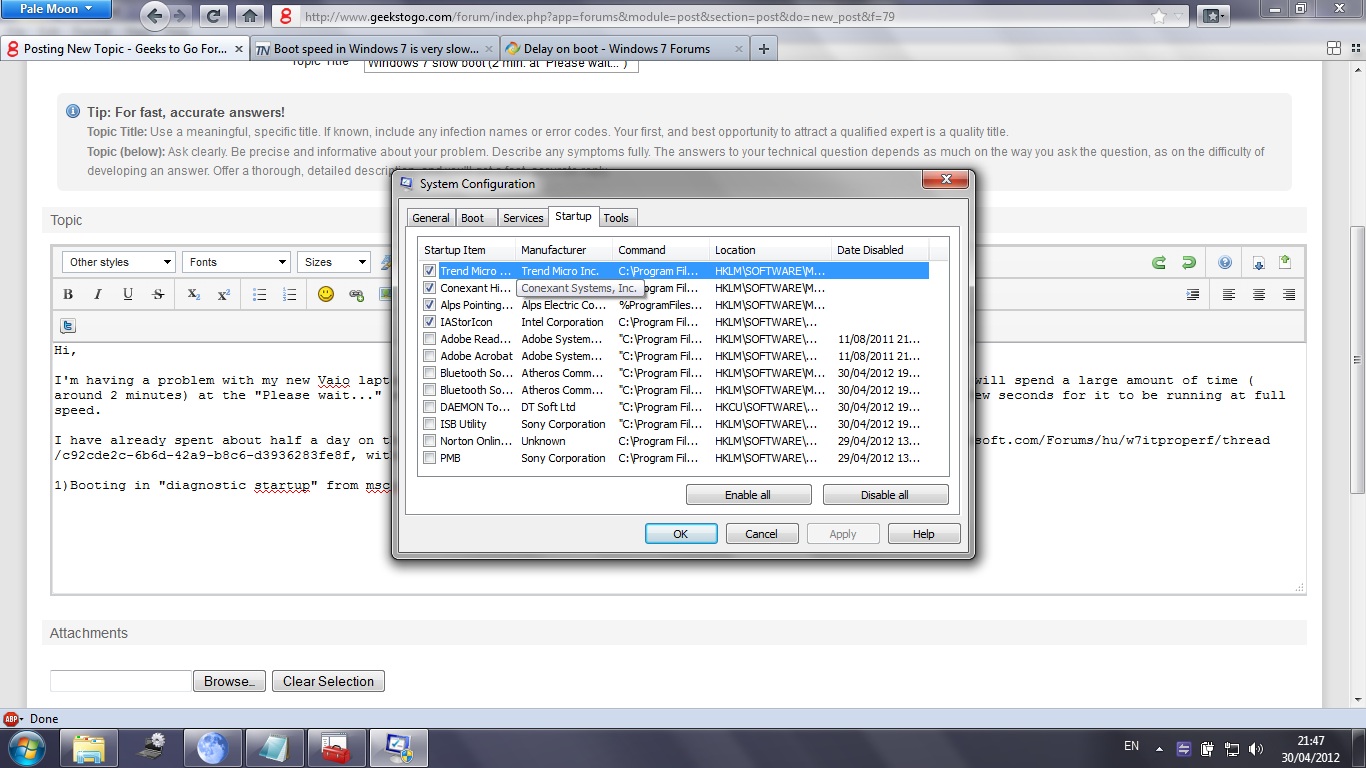Open Windows Explorer from the taskbar
This screenshot has width=1366, height=768.
(x=89, y=748)
